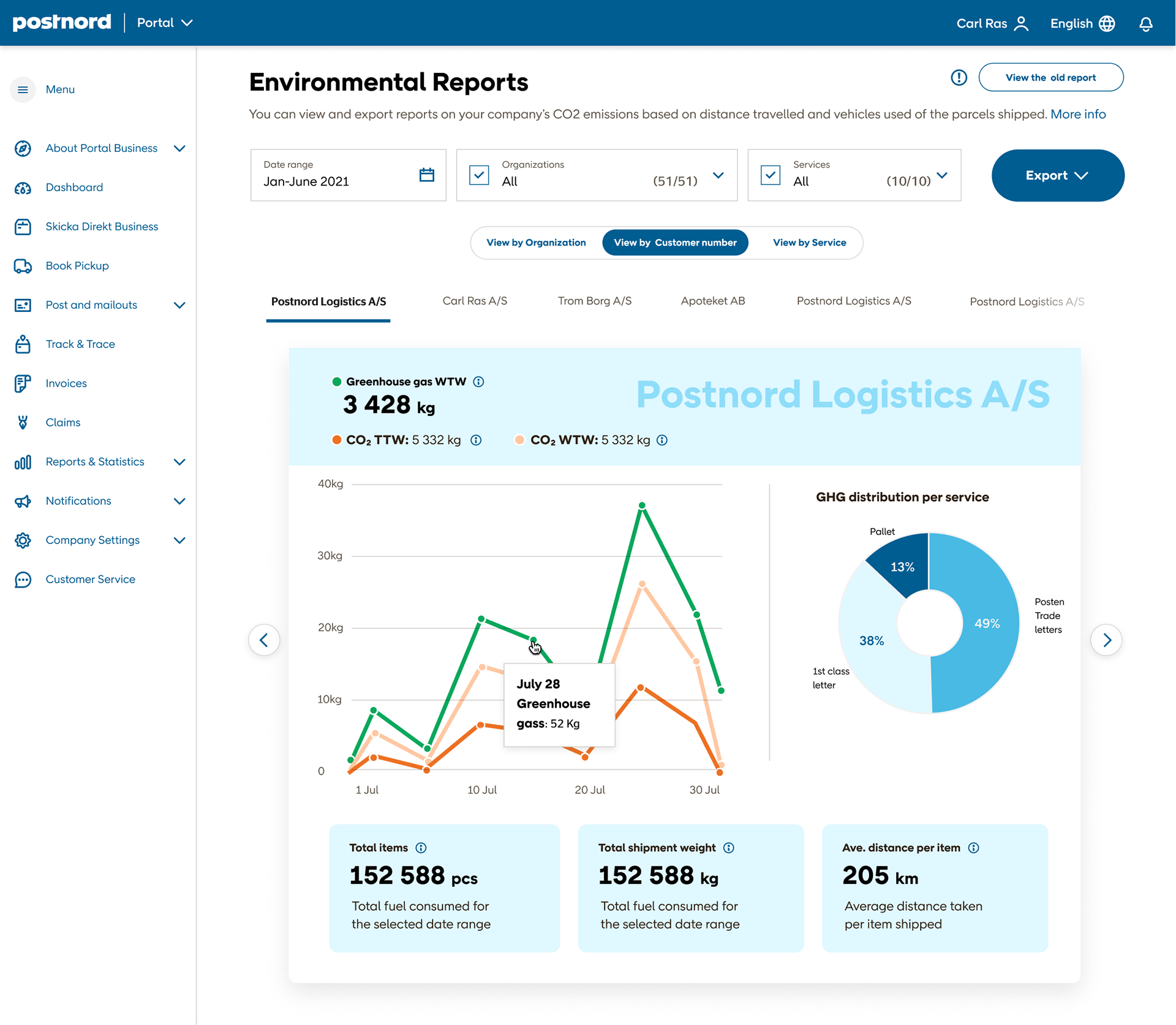Click the info icon next to Total shipment weight
Viewport: 1176px width, 1025px height.
(728, 848)
